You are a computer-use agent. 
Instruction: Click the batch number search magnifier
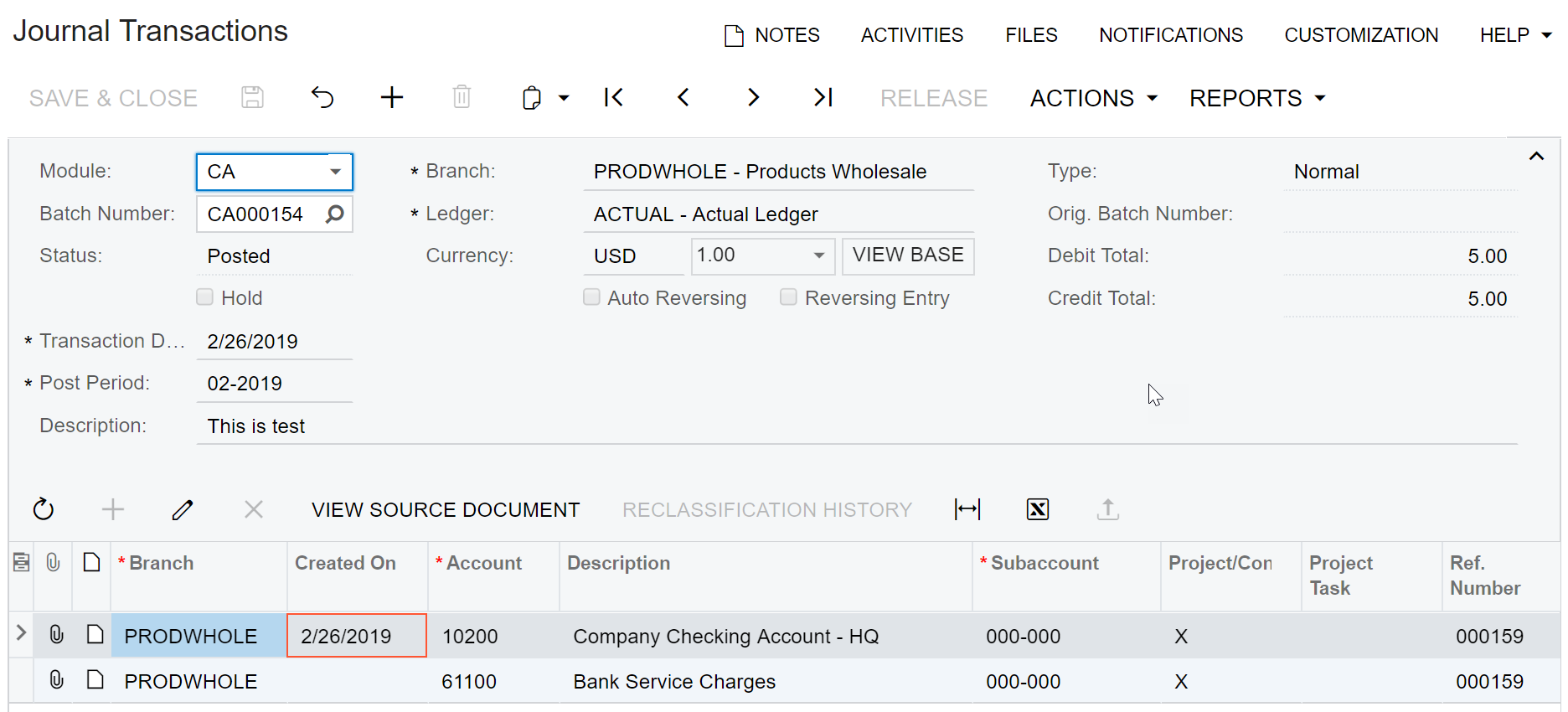pos(335,214)
